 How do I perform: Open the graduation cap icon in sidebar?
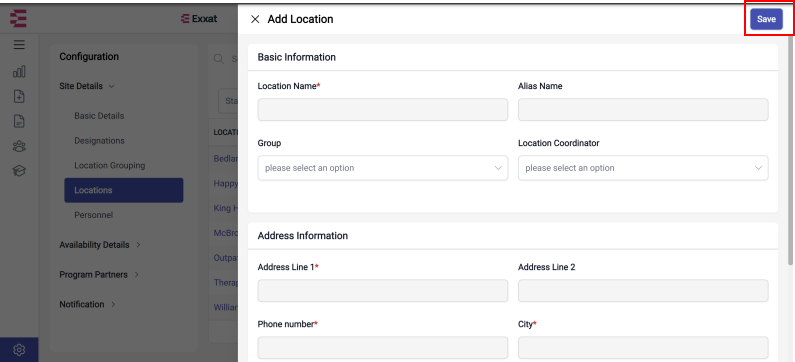click(x=19, y=171)
